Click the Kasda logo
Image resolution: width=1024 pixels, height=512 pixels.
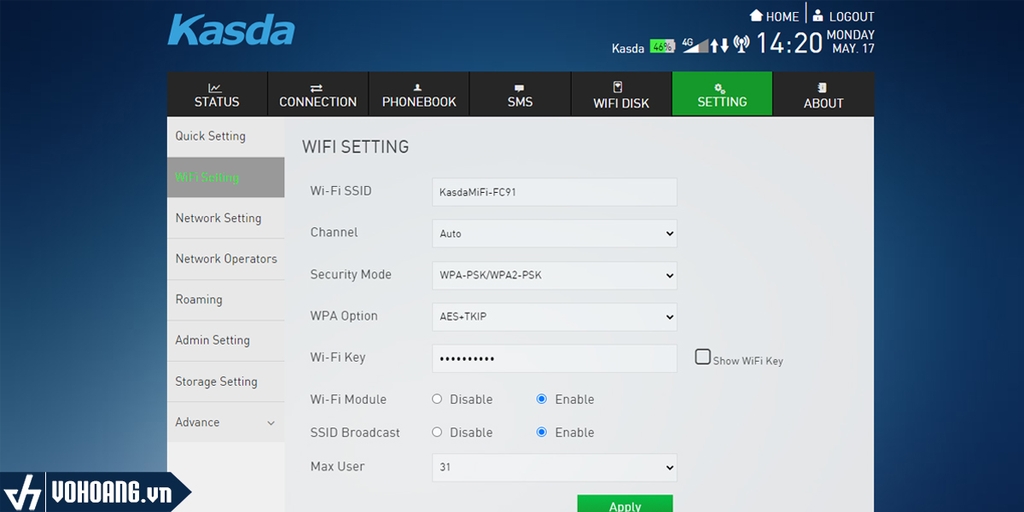click(231, 31)
